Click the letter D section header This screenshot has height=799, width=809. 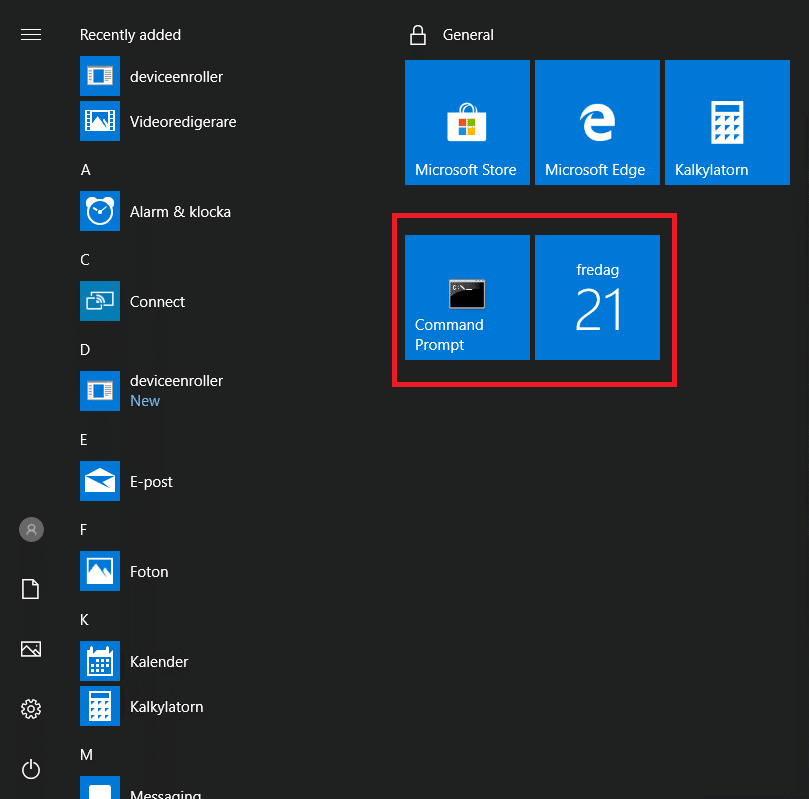pos(85,350)
